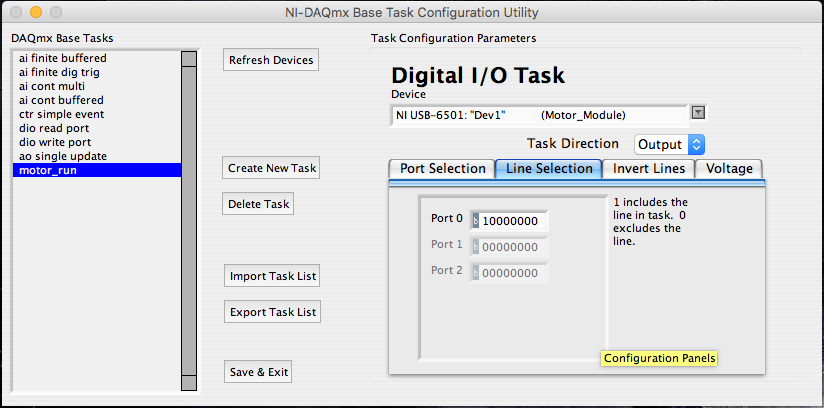This screenshot has width=824, height=408.
Task: Open the Invert Lines tab
Action: click(648, 169)
